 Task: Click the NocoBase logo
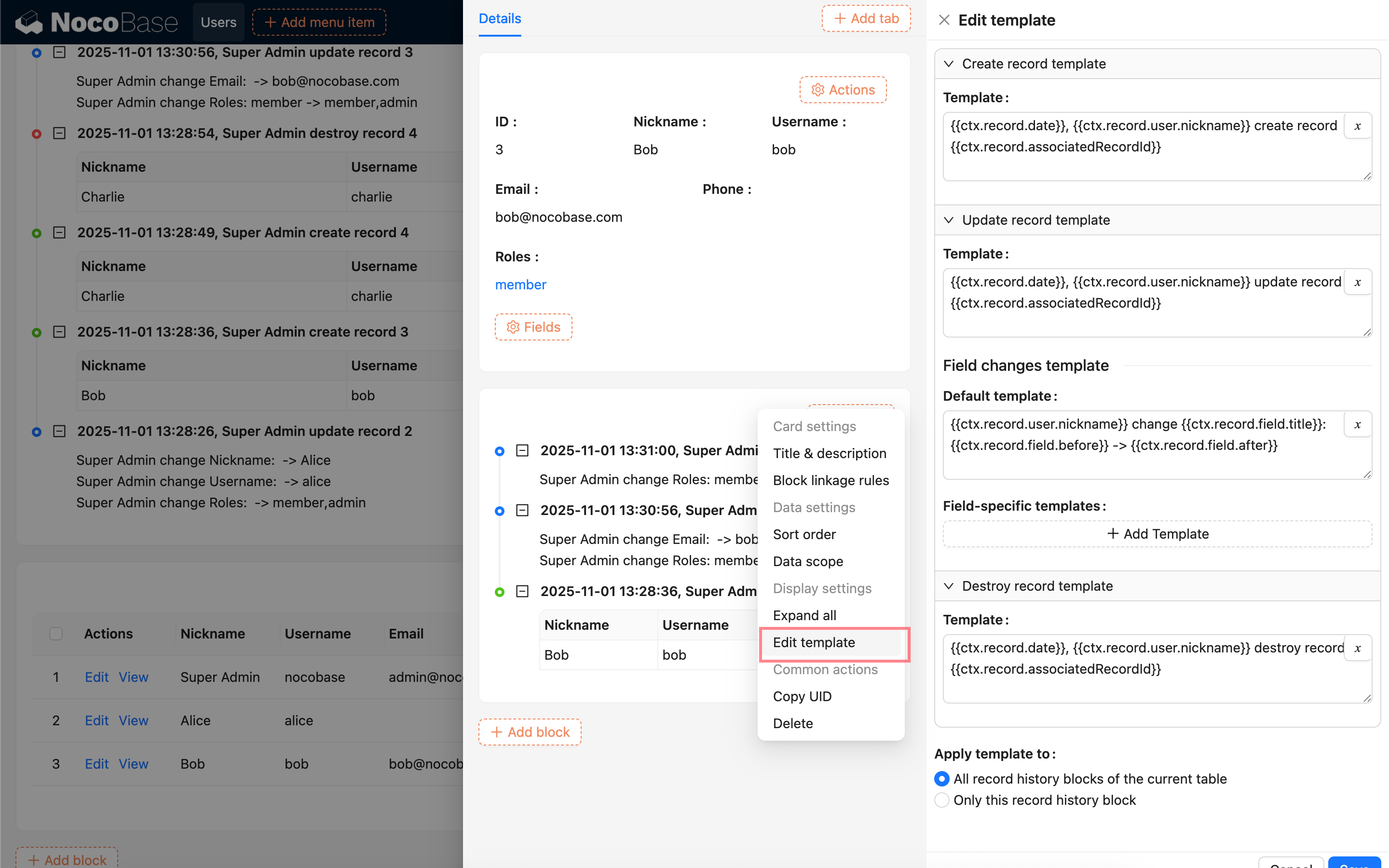(96, 22)
